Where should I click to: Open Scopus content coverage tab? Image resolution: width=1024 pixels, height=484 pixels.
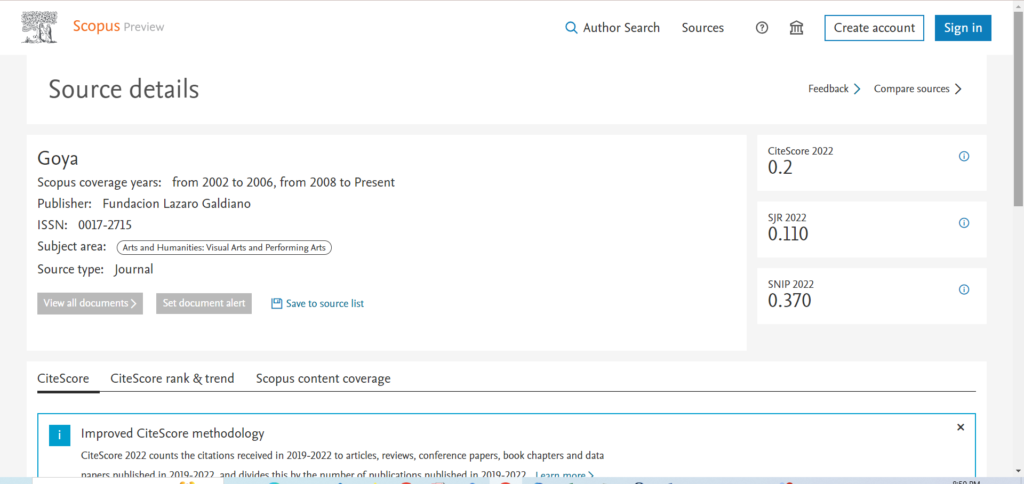323,378
